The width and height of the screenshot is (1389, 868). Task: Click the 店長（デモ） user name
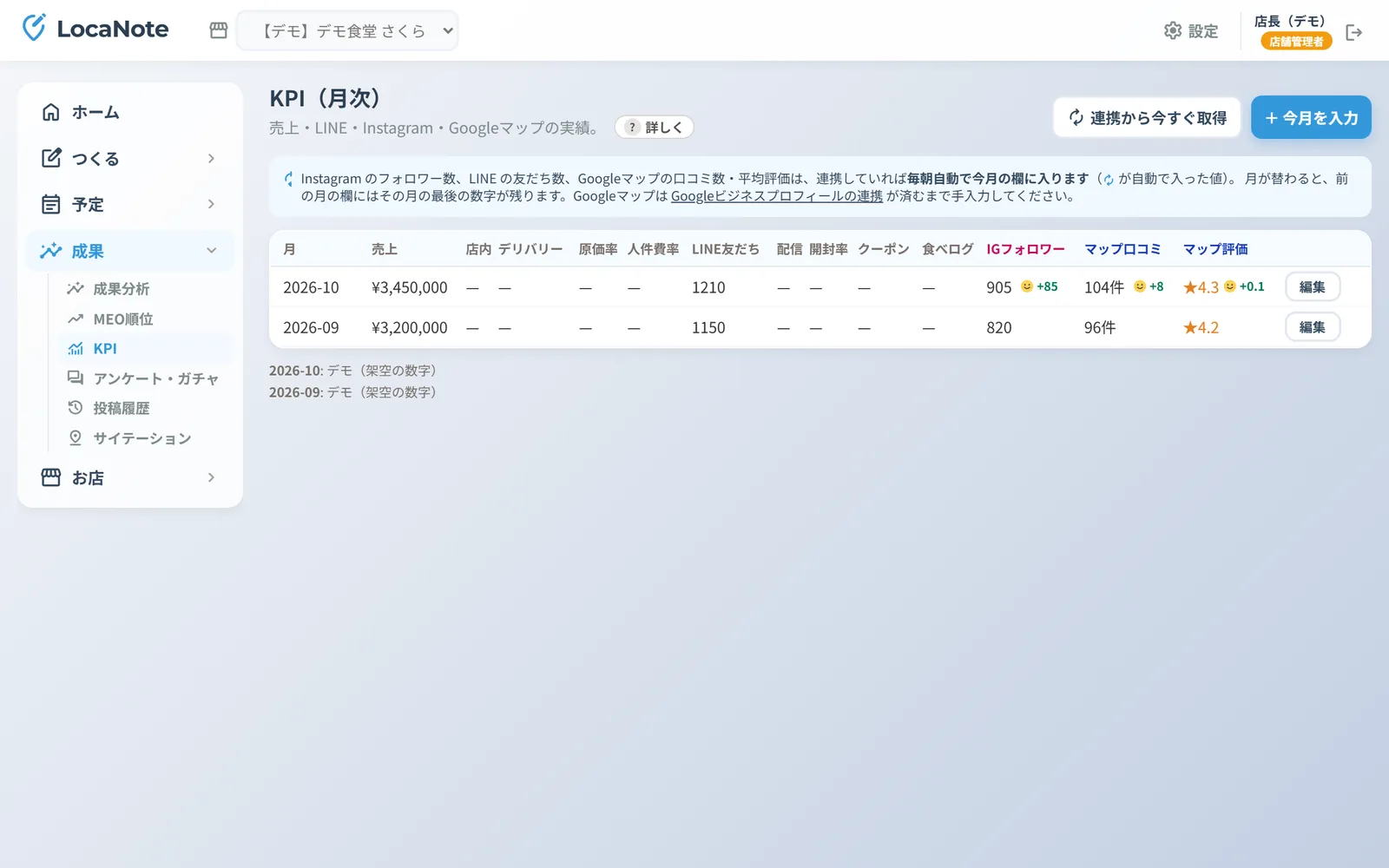tap(1290, 21)
